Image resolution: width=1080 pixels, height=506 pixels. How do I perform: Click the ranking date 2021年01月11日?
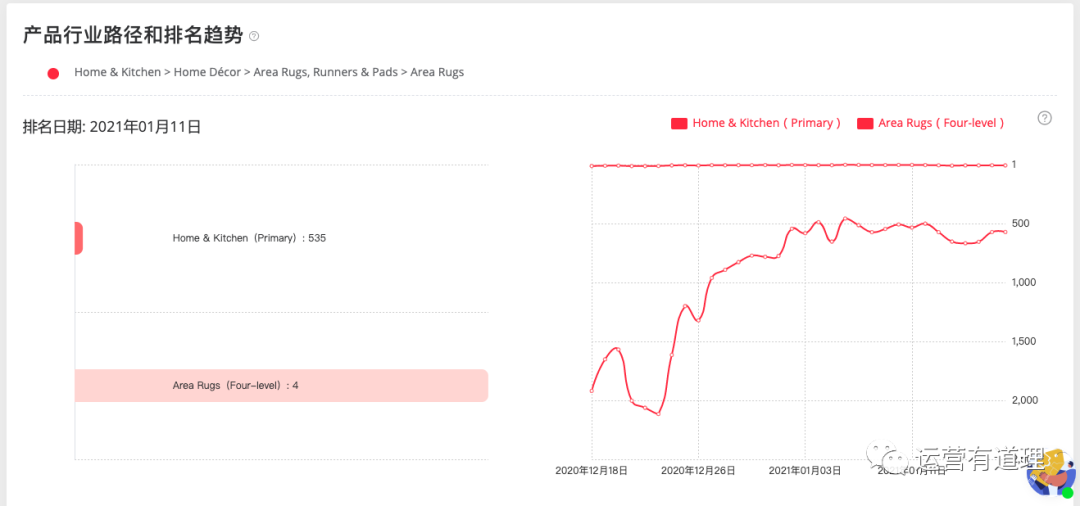pyautogui.click(x=145, y=127)
